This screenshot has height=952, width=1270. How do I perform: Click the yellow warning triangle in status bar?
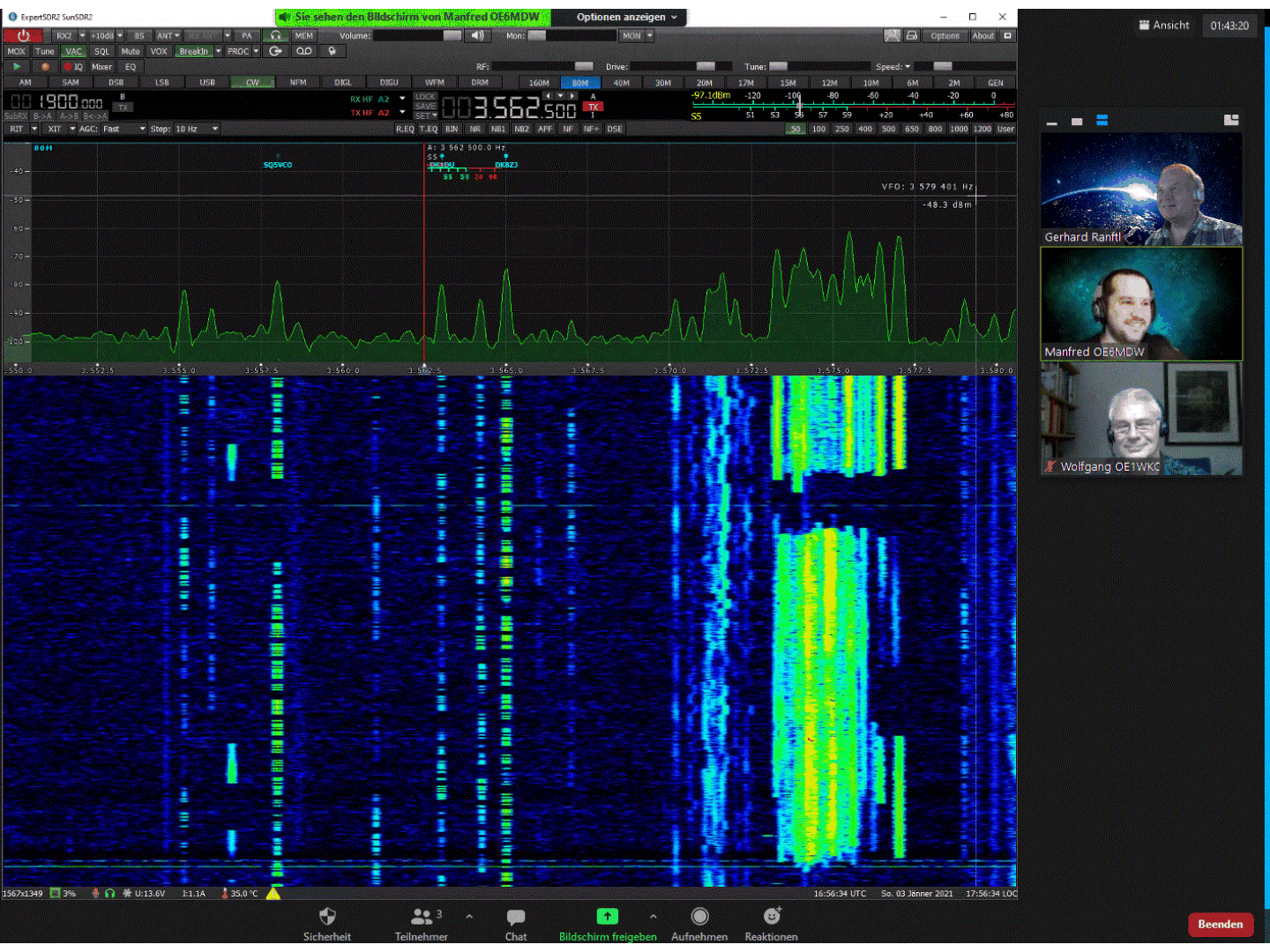pos(273,894)
